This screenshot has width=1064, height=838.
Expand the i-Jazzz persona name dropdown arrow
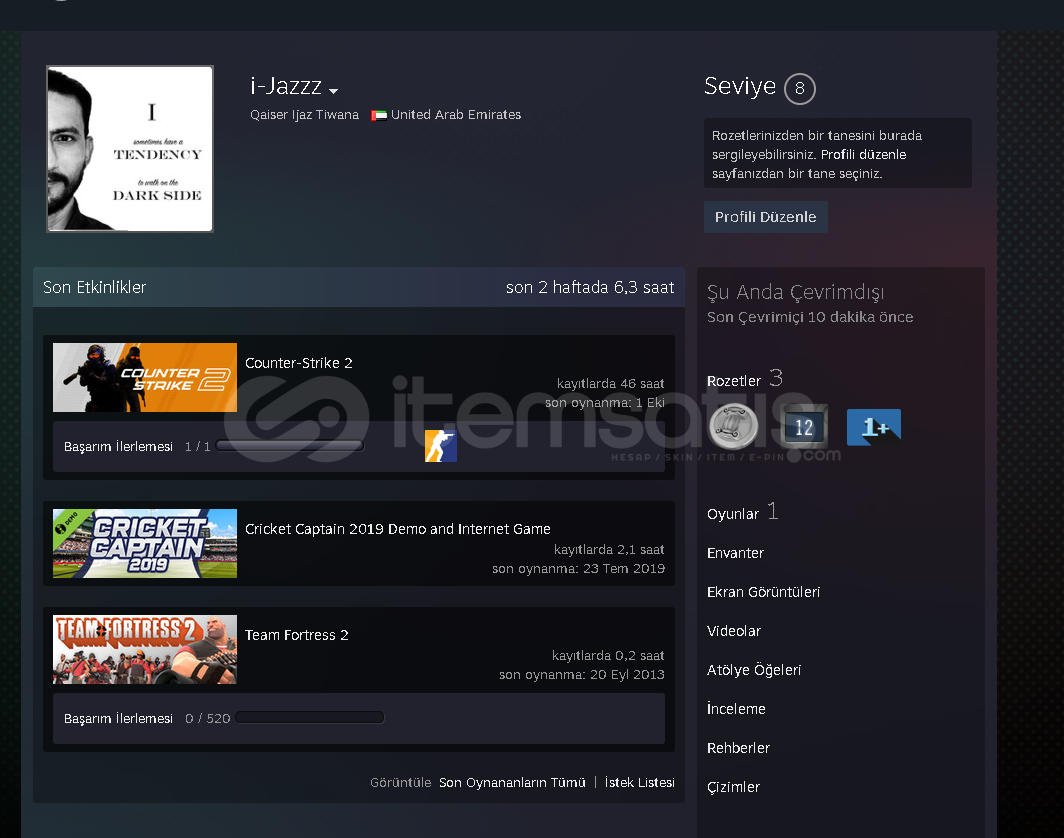[x=333, y=90]
